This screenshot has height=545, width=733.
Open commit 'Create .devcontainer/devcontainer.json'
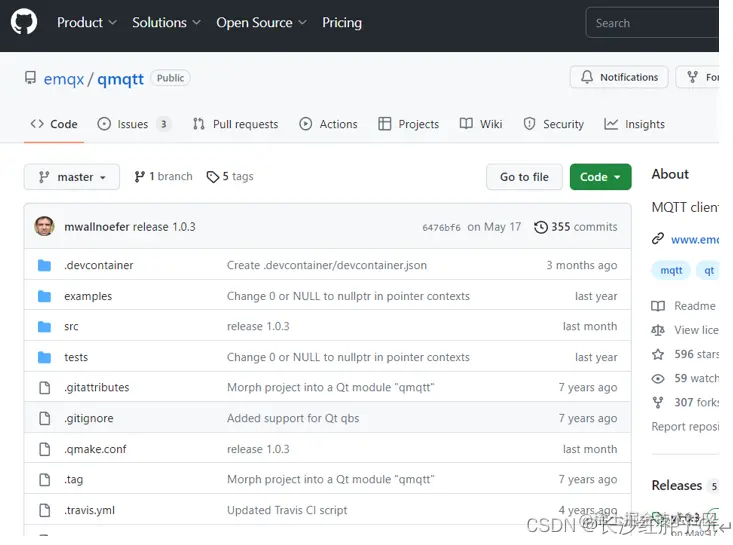pos(327,265)
